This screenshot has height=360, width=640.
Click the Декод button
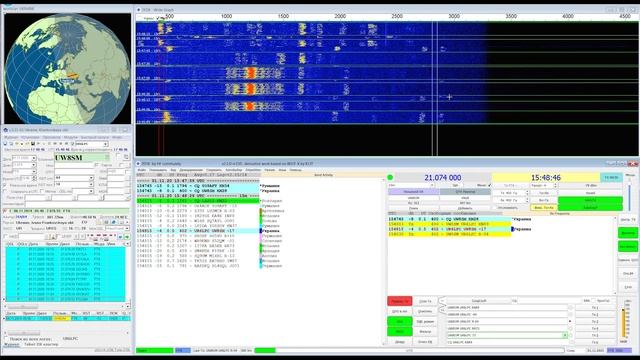coord(400,342)
